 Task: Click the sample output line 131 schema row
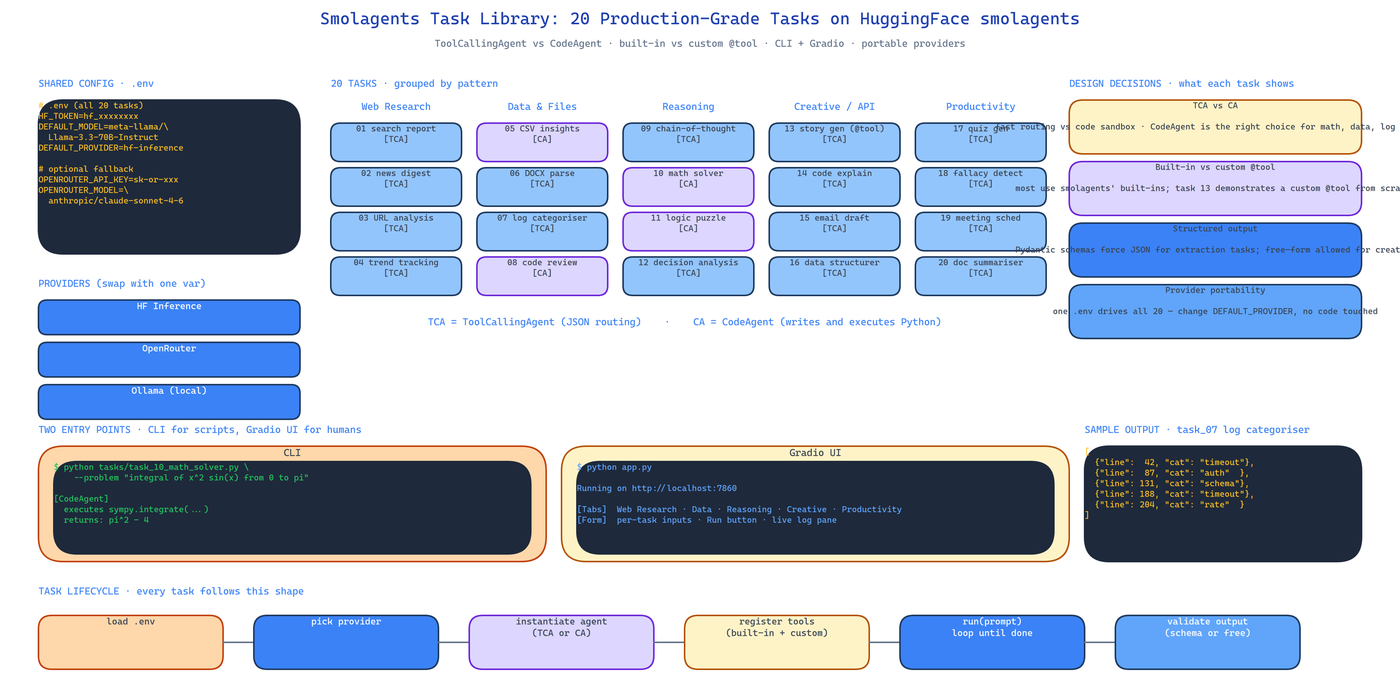[1172, 483]
